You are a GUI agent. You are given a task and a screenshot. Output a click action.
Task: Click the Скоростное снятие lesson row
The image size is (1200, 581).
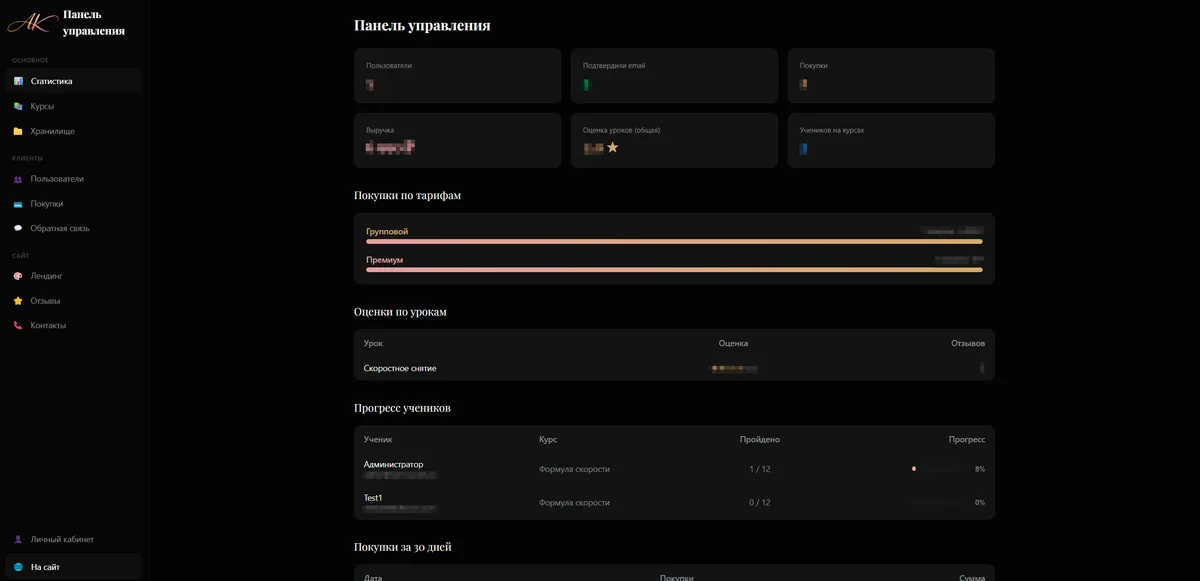tap(674, 368)
